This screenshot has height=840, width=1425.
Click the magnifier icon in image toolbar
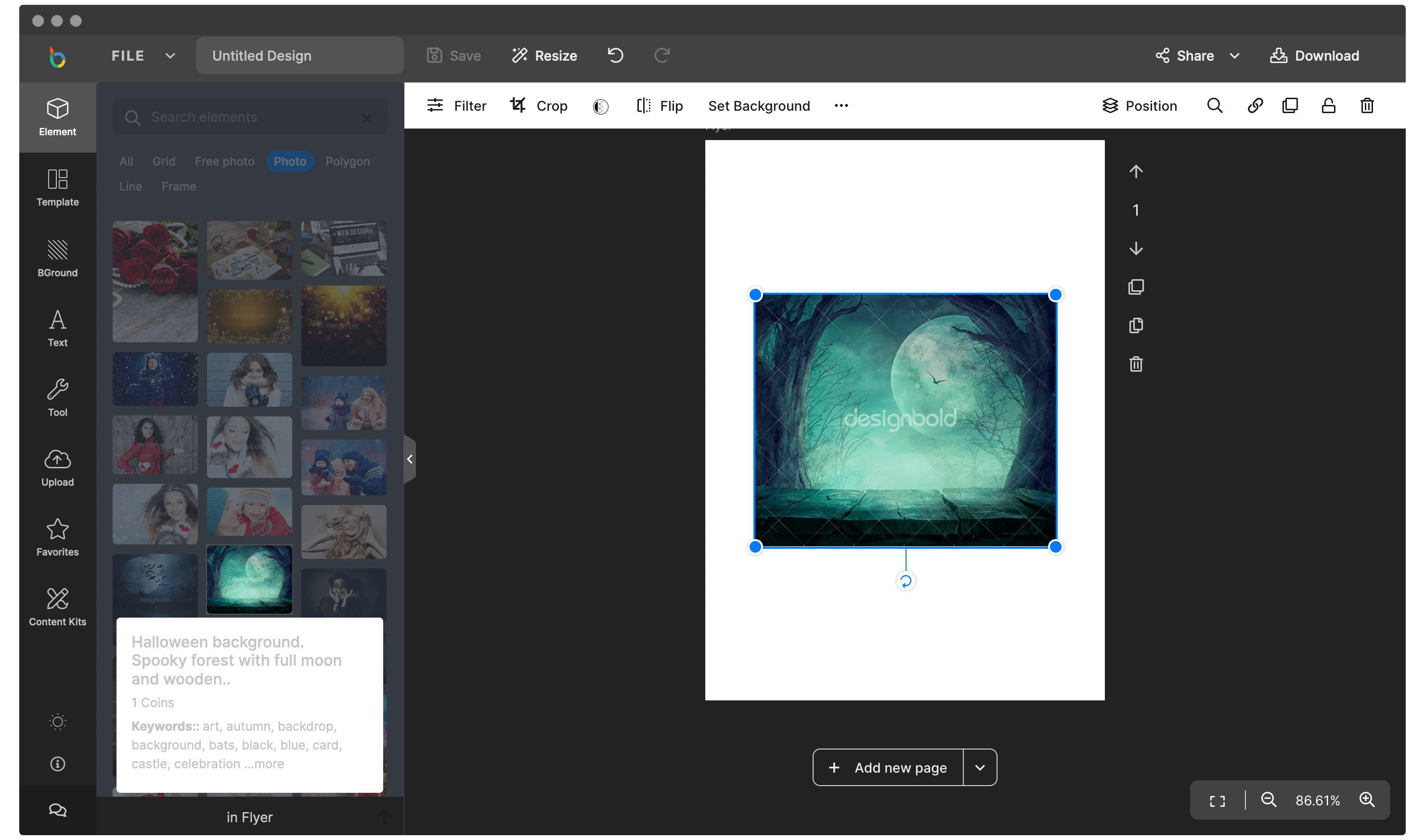click(x=1215, y=106)
